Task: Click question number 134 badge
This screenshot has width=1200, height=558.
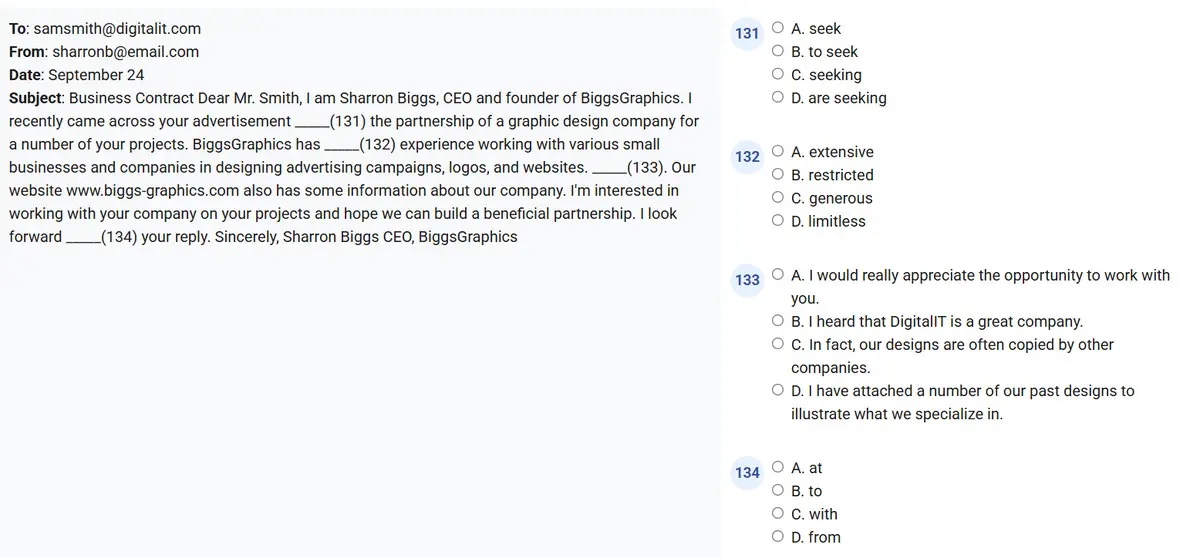Action: tap(747, 472)
